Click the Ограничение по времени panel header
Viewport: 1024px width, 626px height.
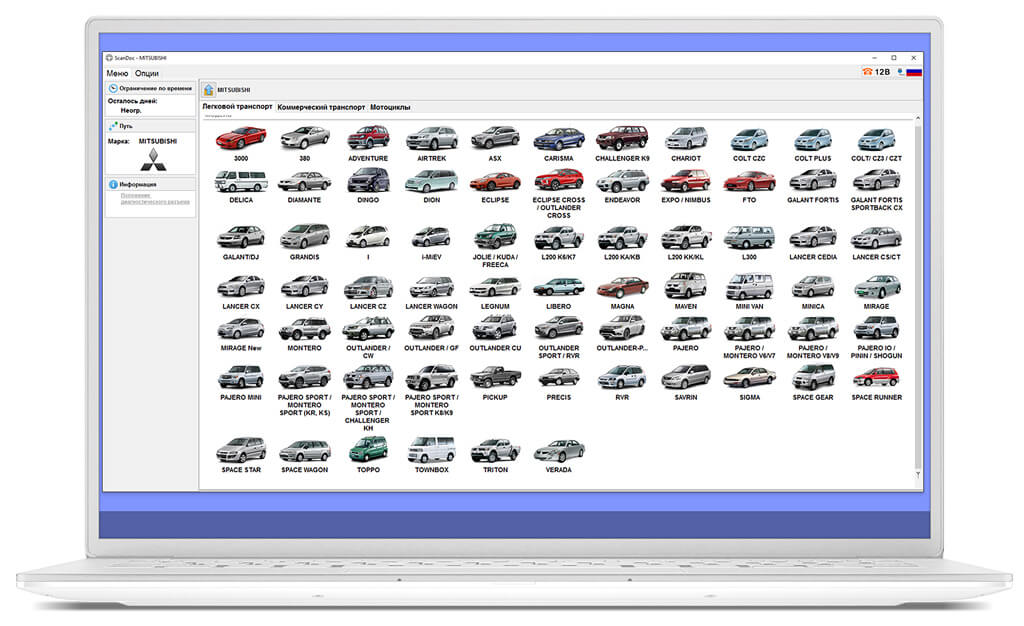(150, 88)
